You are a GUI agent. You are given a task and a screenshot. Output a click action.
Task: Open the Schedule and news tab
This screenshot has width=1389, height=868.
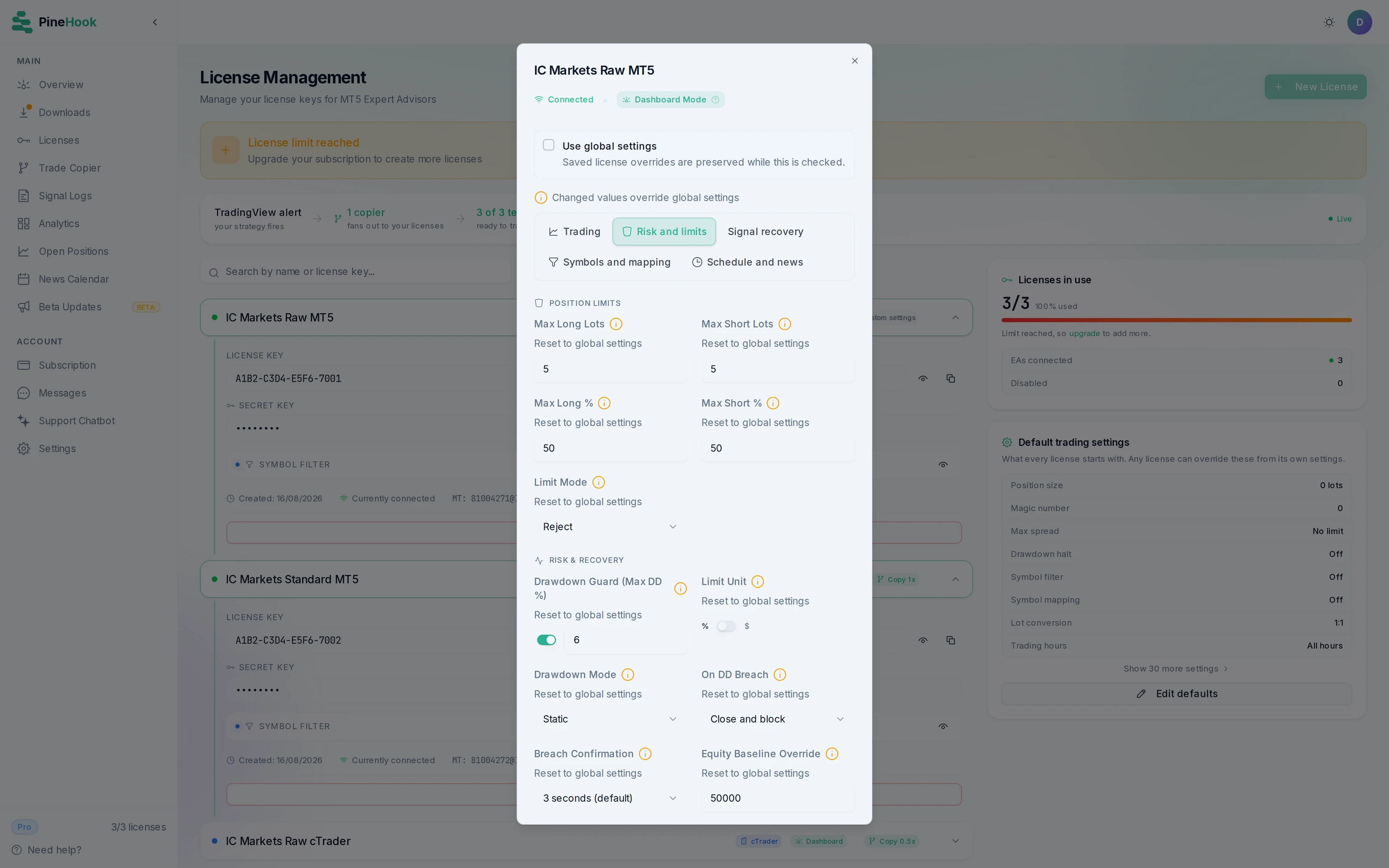coord(747,262)
